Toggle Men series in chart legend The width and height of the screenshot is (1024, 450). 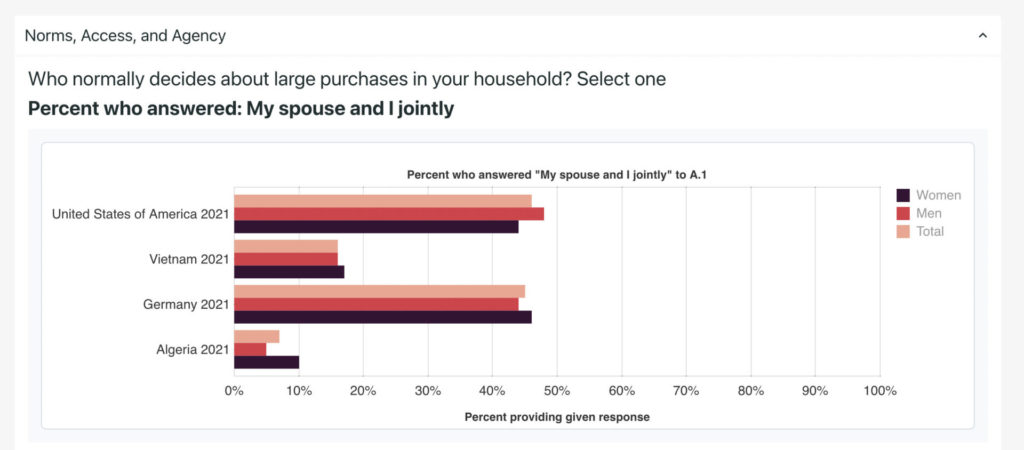click(x=928, y=213)
